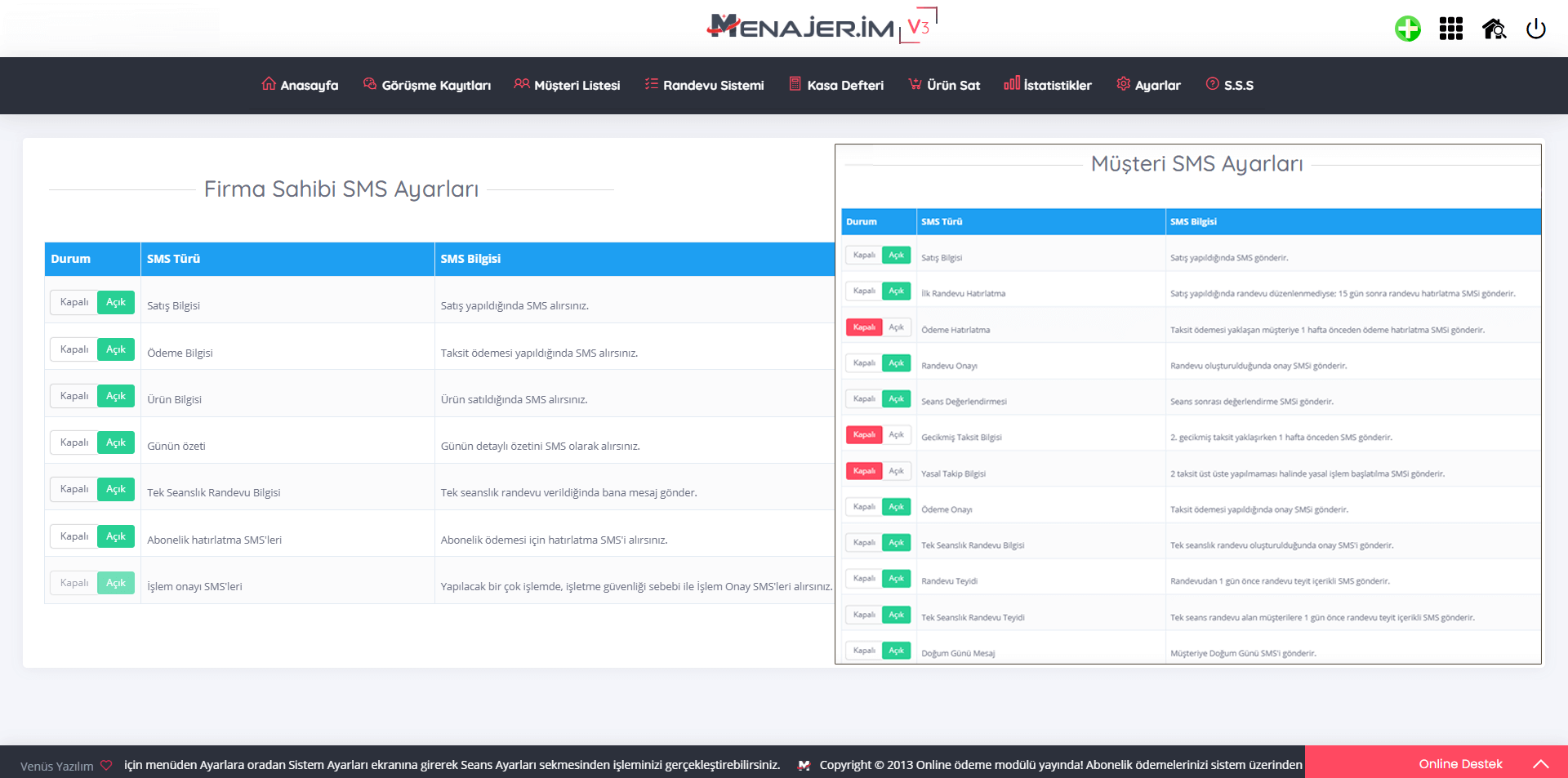Switch Günün özeti SMS to Kapalı

point(74,442)
